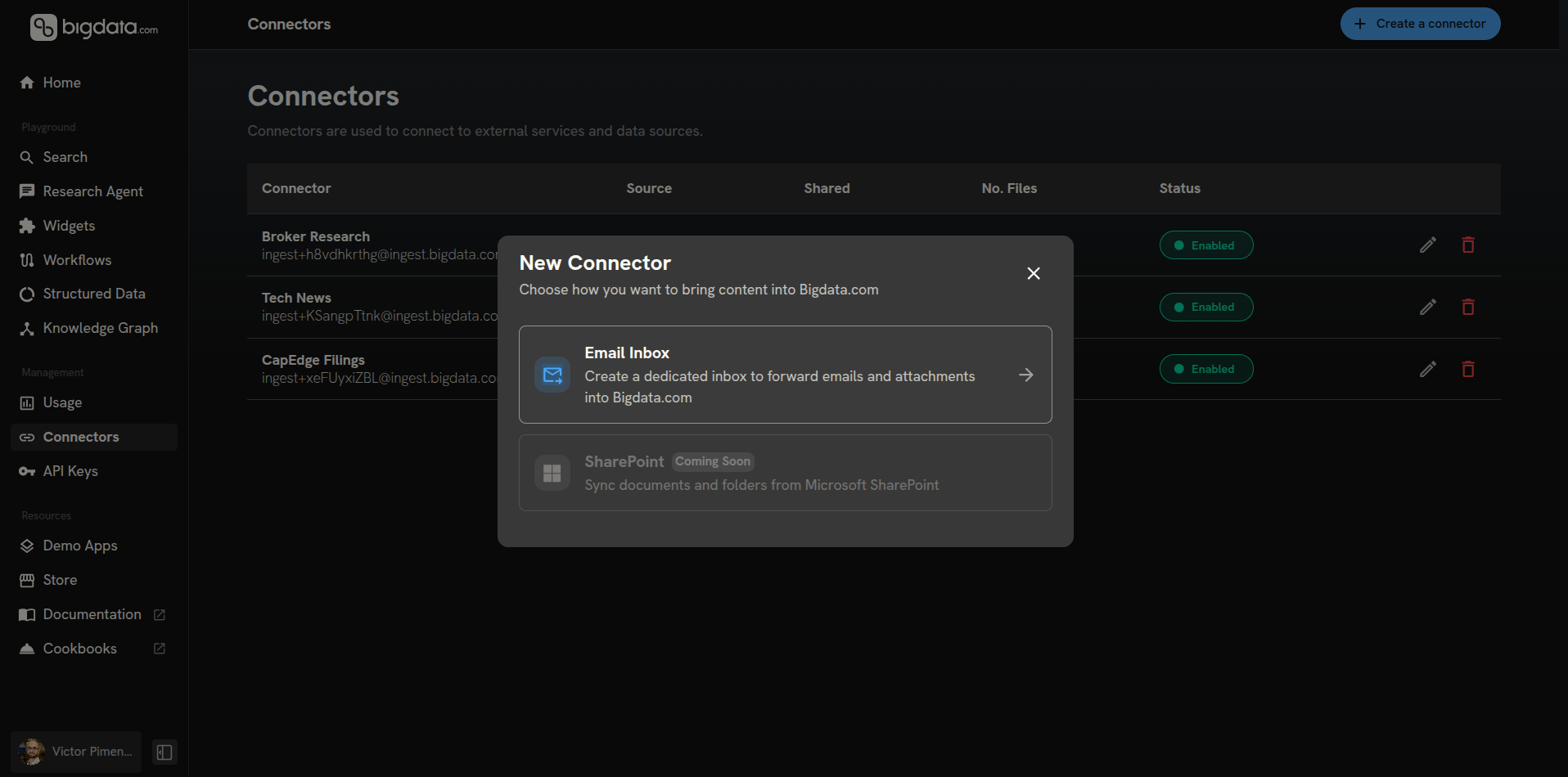
Task: Click the Search magnifier icon
Action: click(x=27, y=157)
